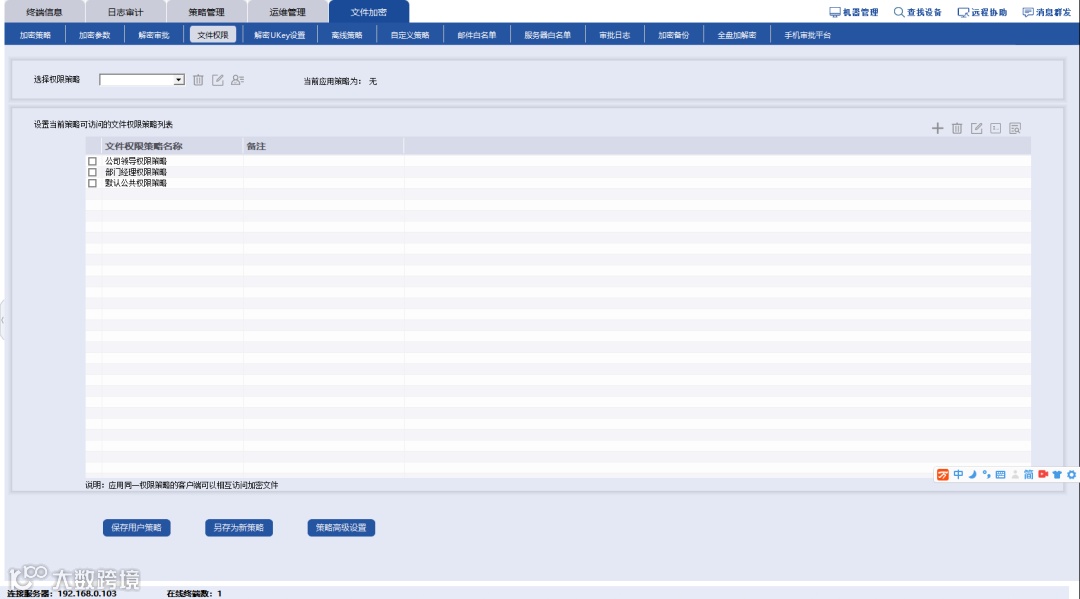The image size is (1080, 599).
Task: Click the moon icon in the IME bar
Action: [973, 474]
